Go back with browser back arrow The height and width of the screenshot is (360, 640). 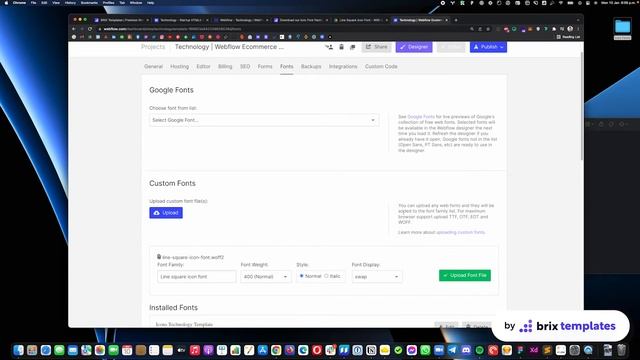(x=73, y=29)
